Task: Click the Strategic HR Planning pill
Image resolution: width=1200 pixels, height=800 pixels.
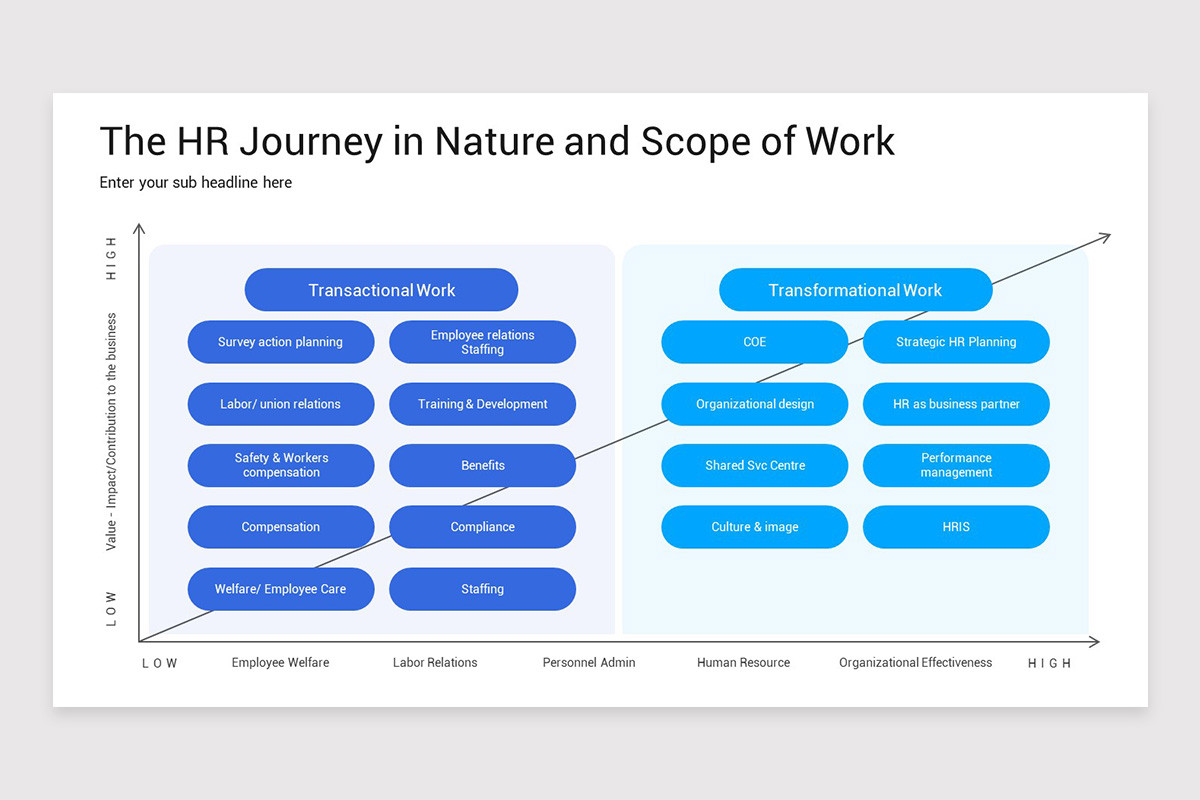Action: point(956,342)
